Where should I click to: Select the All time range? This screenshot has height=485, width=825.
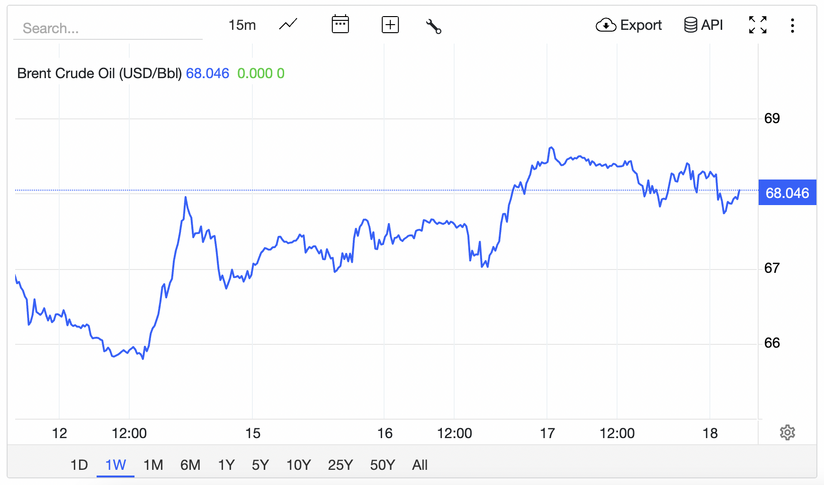click(420, 465)
